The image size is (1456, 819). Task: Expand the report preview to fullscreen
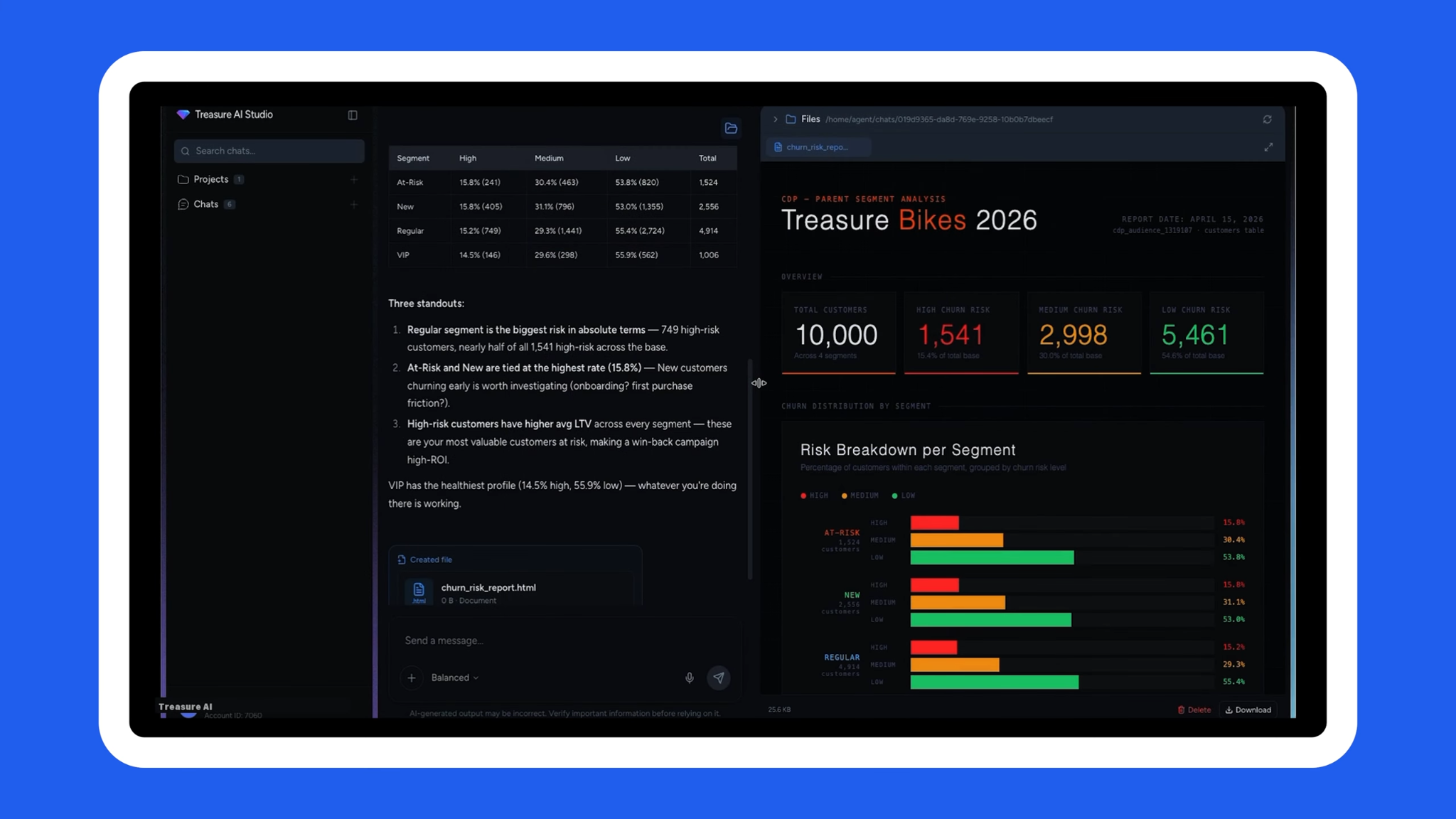coord(1268,147)
